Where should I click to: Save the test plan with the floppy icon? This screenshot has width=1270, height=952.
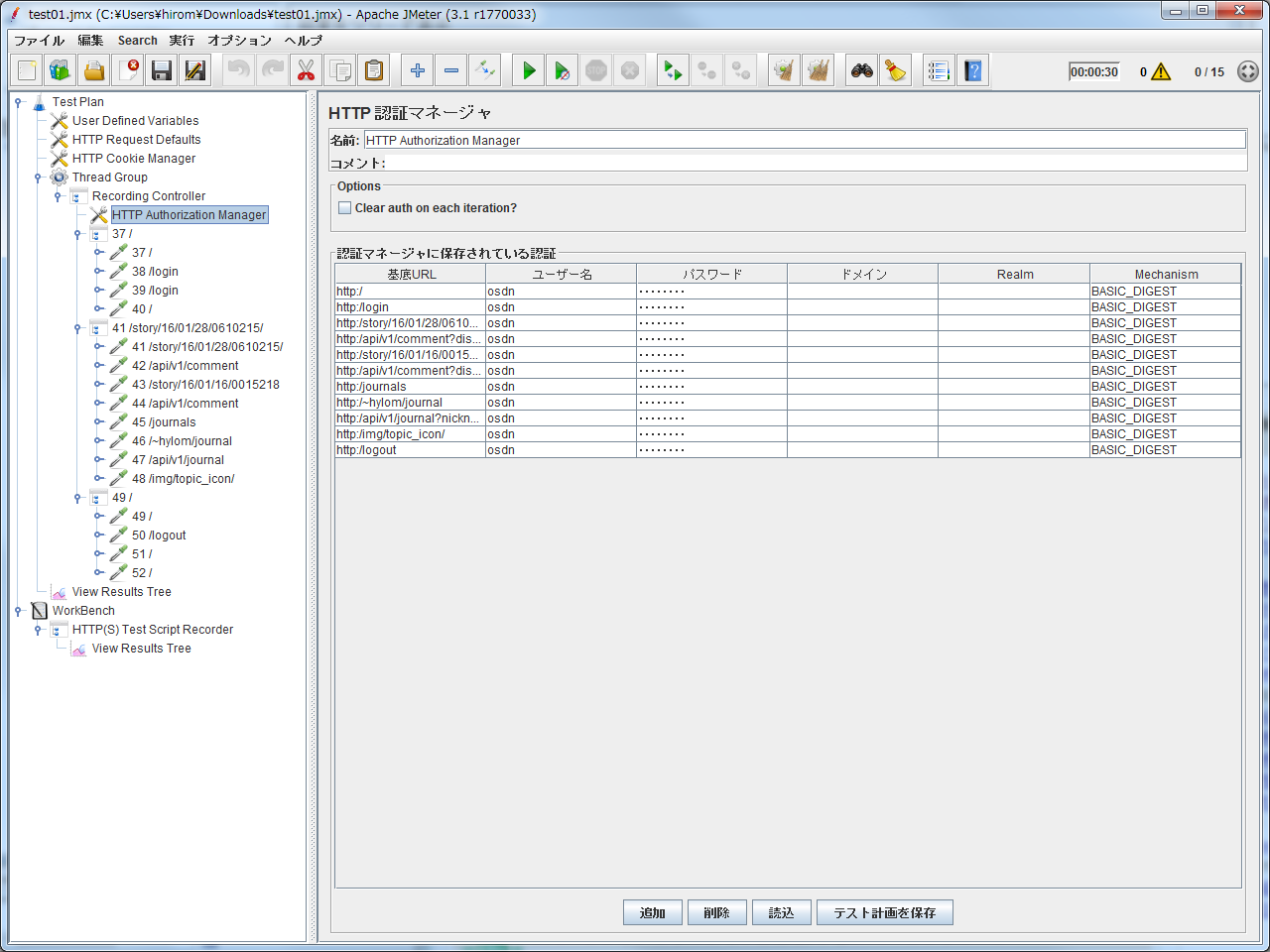162,70
